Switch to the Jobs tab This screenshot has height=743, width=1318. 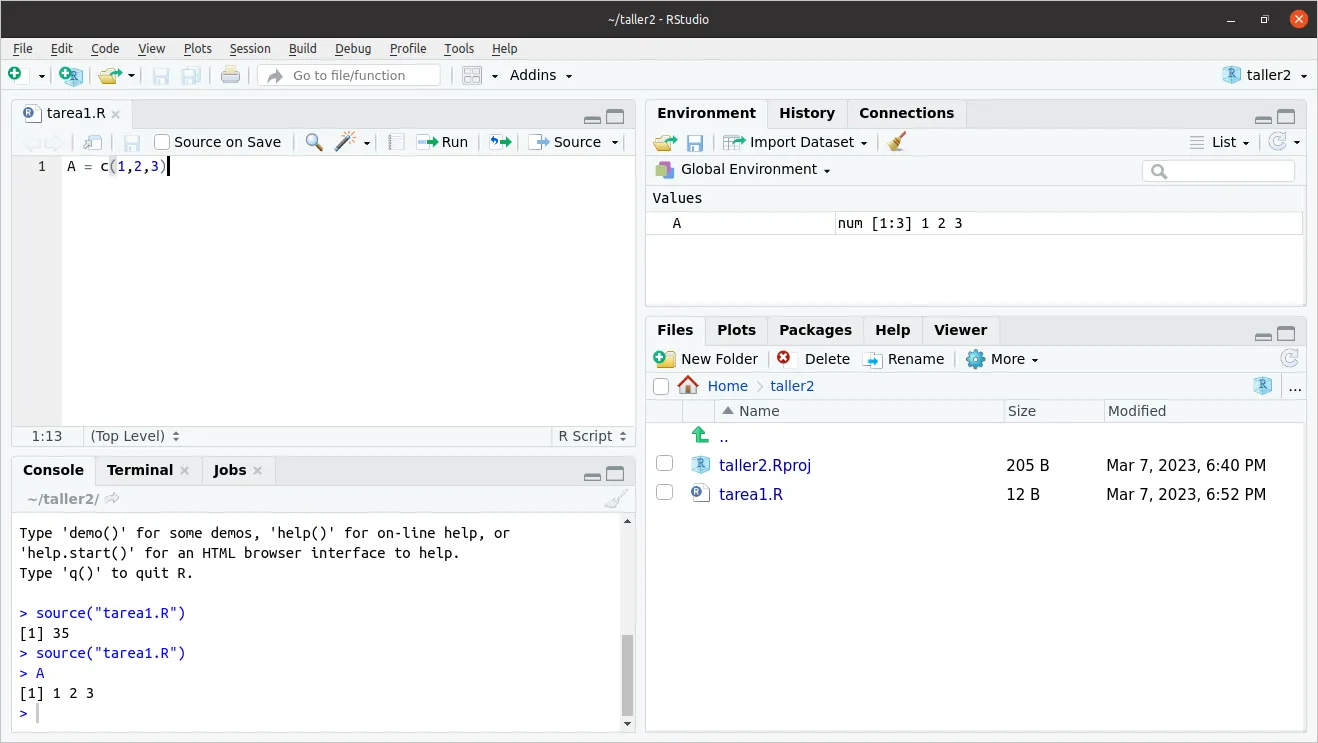point(230,470)
